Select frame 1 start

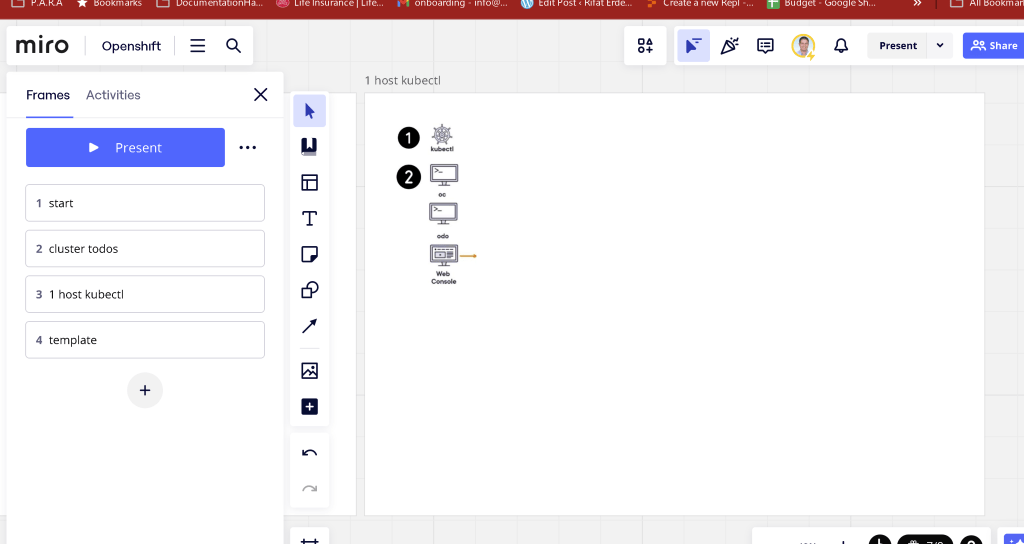145,203
